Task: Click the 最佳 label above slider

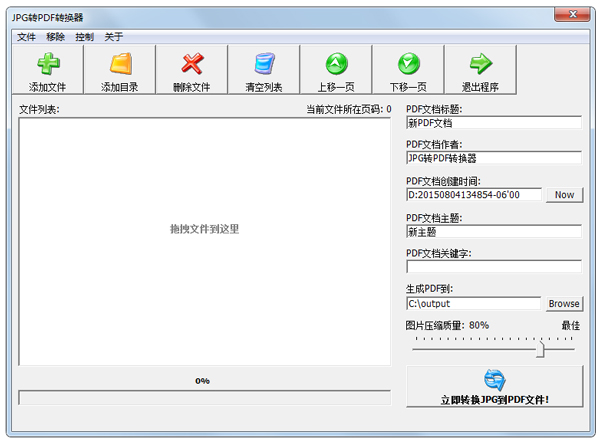Action: pyautogui.click(x=571, y=326)
